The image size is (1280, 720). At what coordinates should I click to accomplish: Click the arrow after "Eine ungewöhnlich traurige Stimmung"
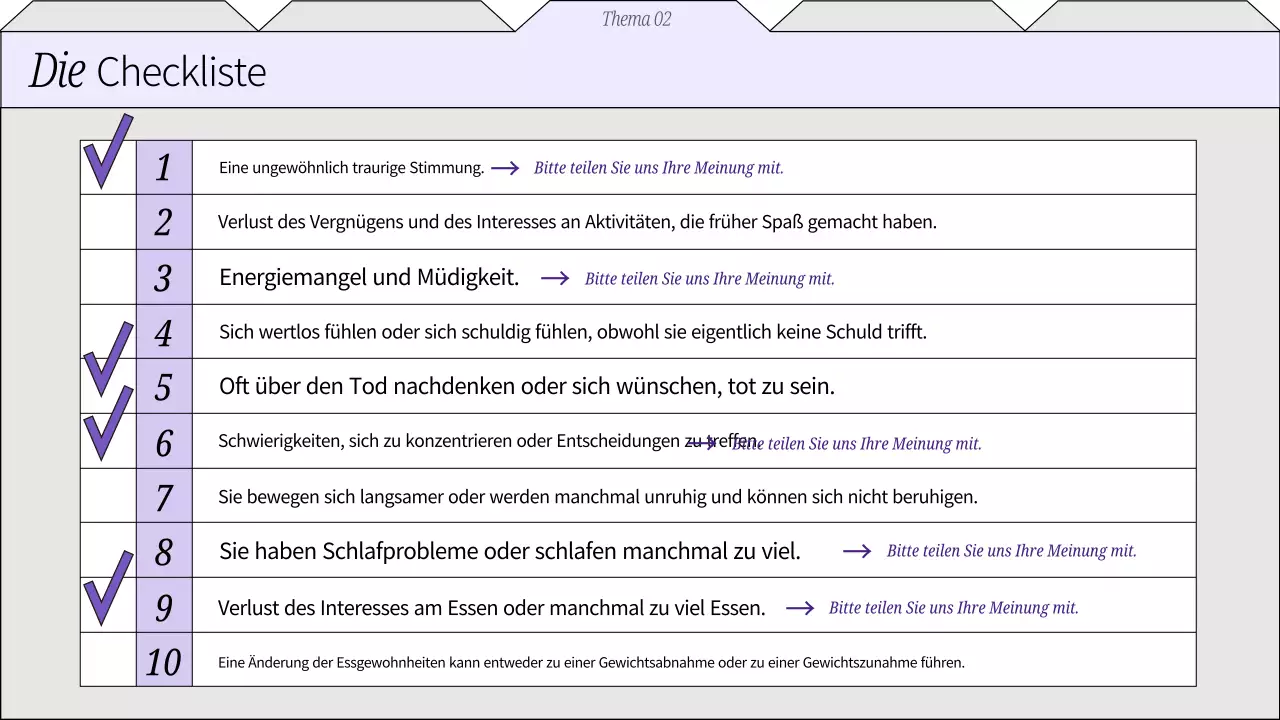tap(506, 168)
